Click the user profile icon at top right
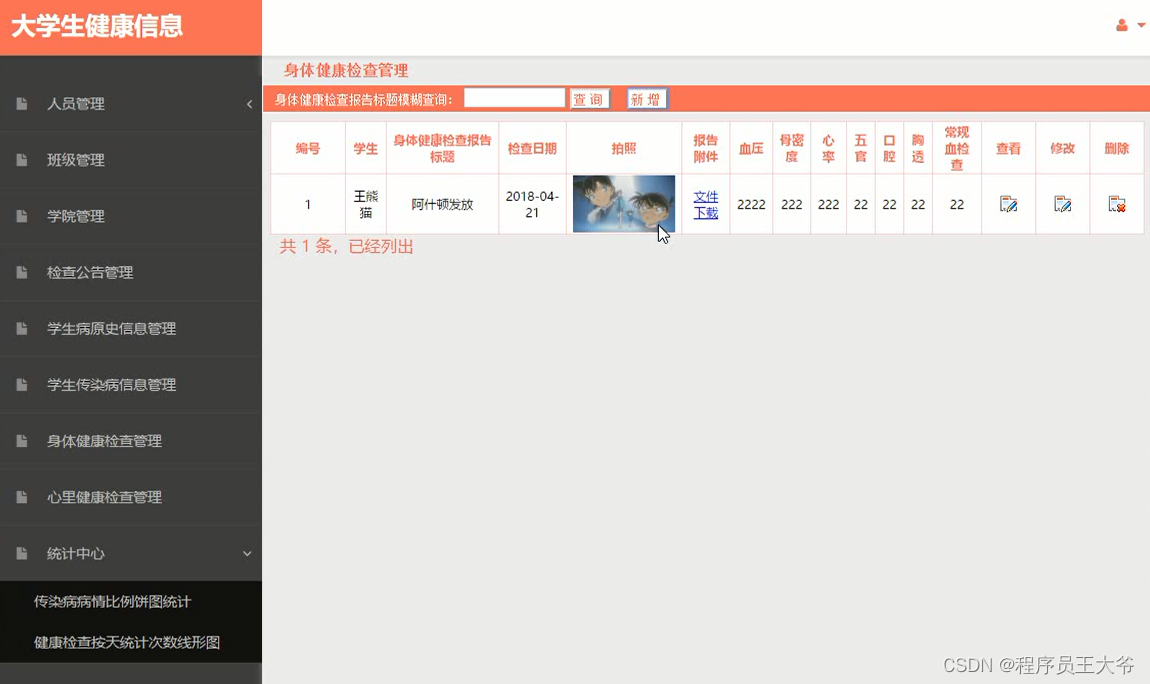Screen dimensions: 1150x684 (x=1120, y=25)
